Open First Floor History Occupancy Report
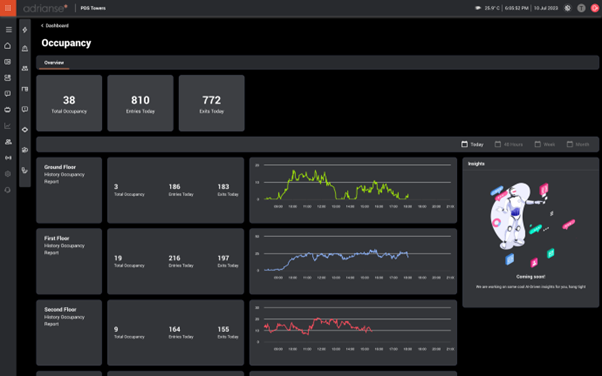This screenshot has height=376, width=602. coord(69,261)
